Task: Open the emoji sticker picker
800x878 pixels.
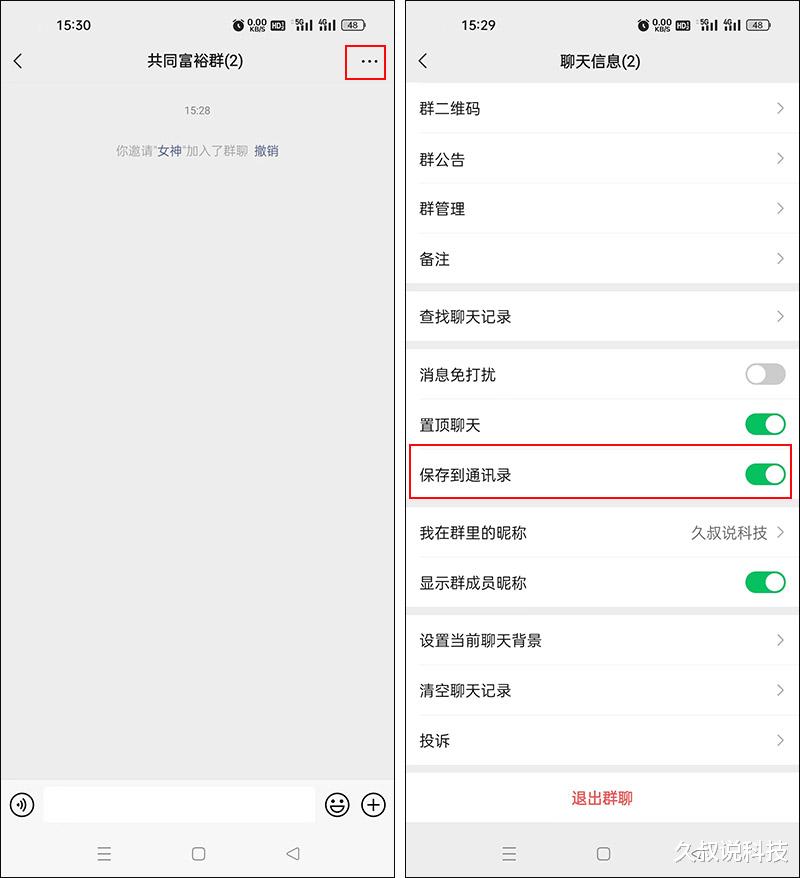Action: click(337, 805)
